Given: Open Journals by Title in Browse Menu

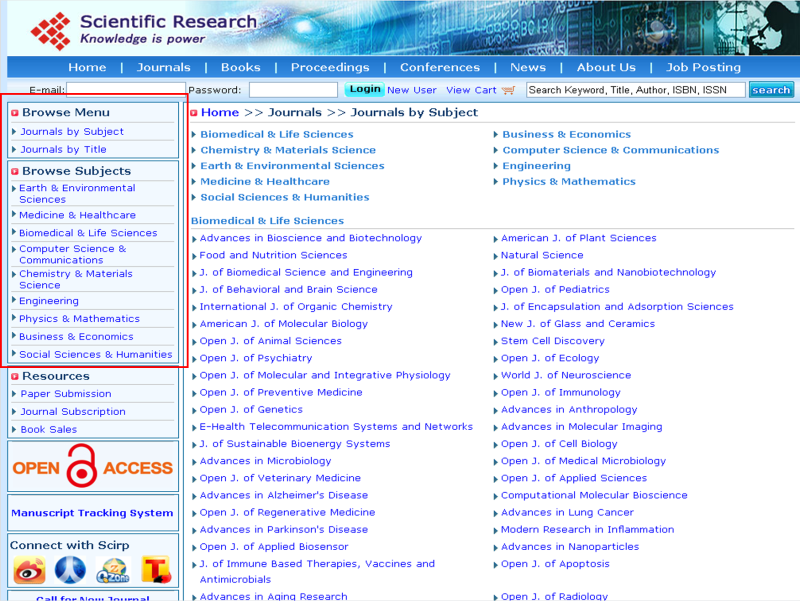Looking at the screenshot, I should click(63, 149).
